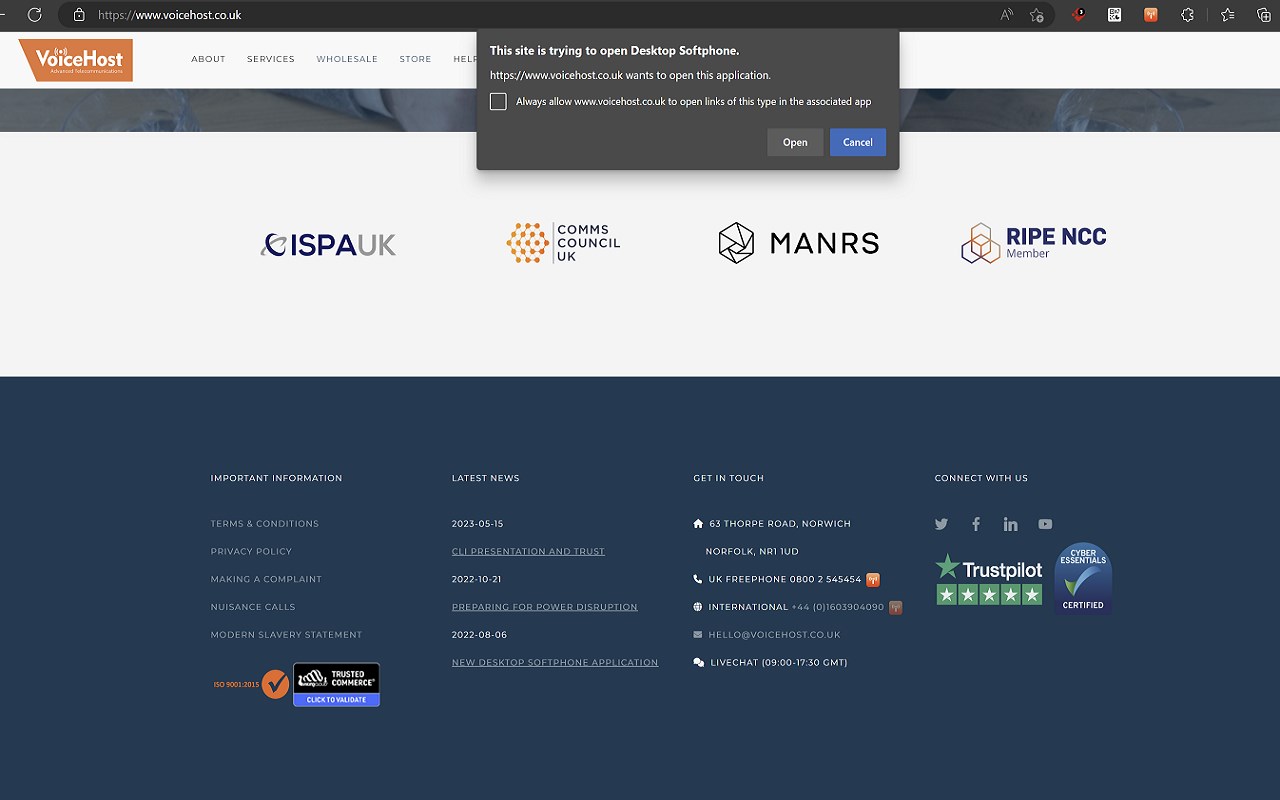Screen dimensions: 1280x800
Task: View site info via the padlock icon
Action: (79, 15)
